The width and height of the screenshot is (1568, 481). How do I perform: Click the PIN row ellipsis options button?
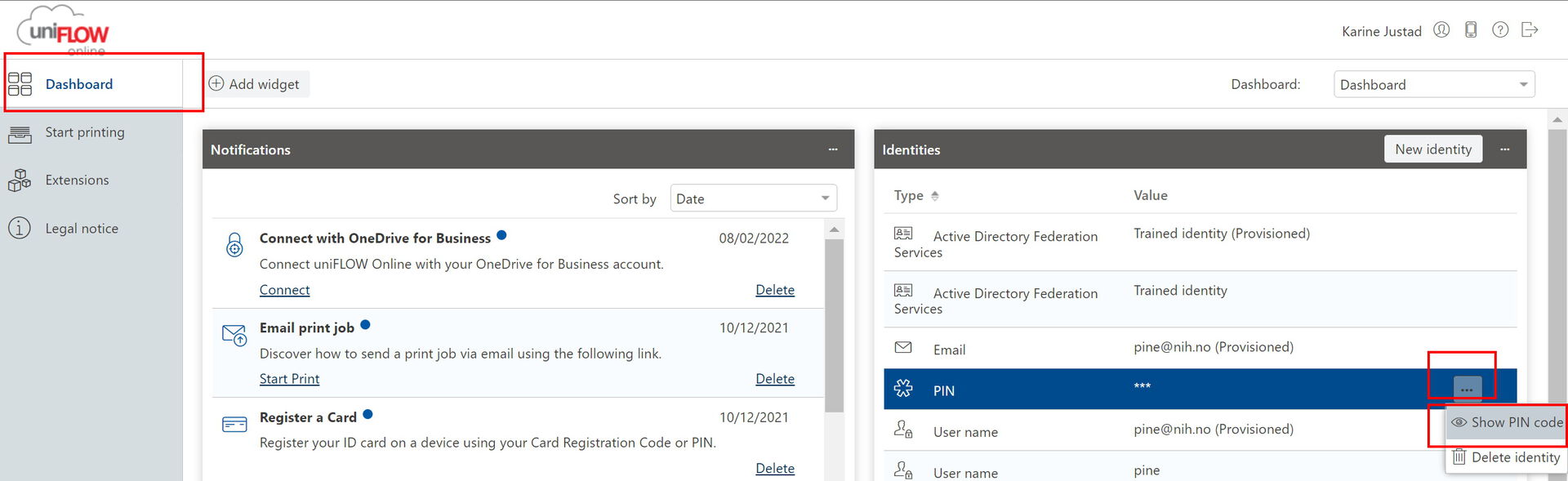pyautogui.click(x=1467, y=389)
